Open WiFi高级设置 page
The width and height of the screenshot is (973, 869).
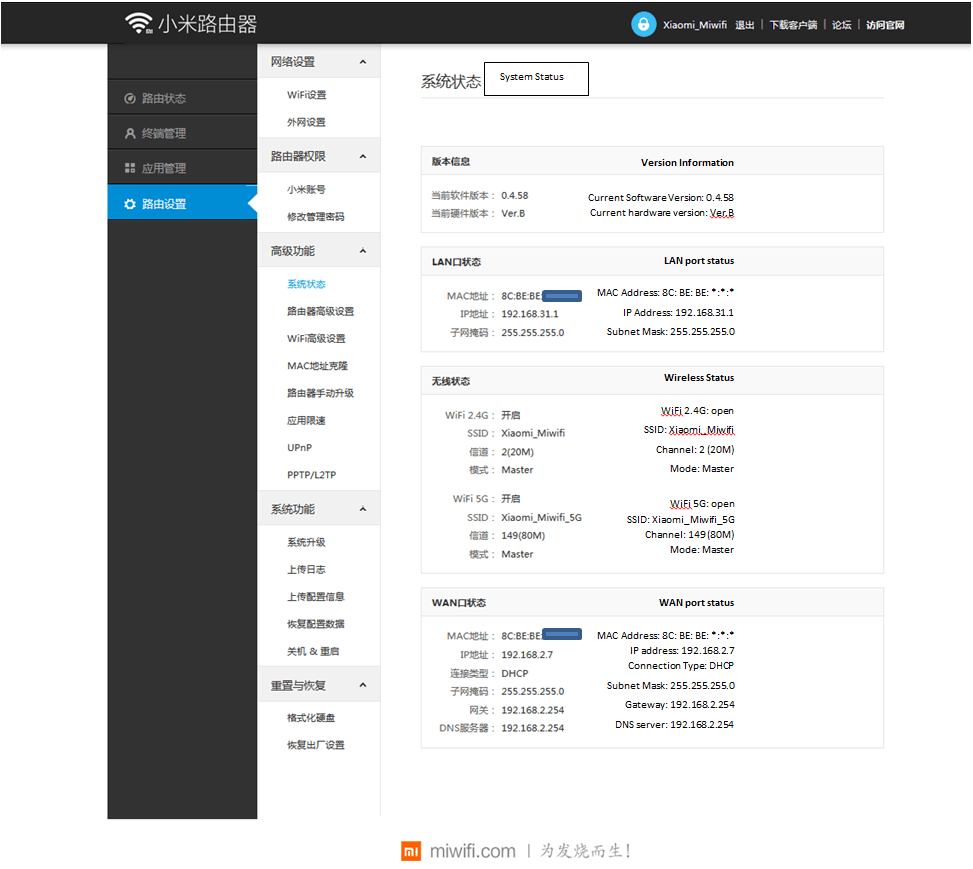(x=316, y=338)
